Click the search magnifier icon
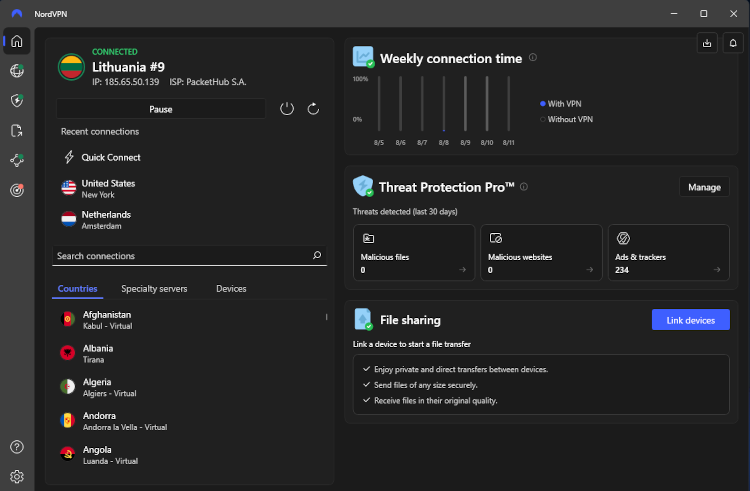Viewport: 750px width, 491px height. (x=317, y=255)
